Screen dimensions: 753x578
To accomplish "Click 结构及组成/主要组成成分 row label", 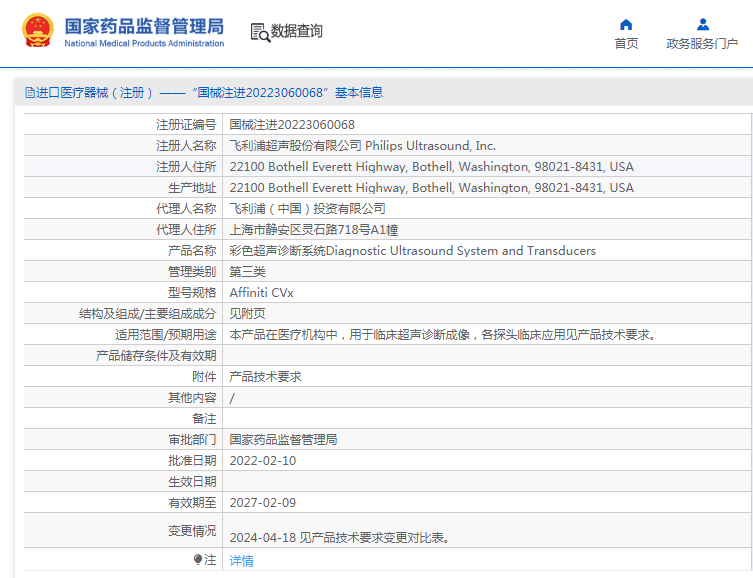I will click(148, 314).
